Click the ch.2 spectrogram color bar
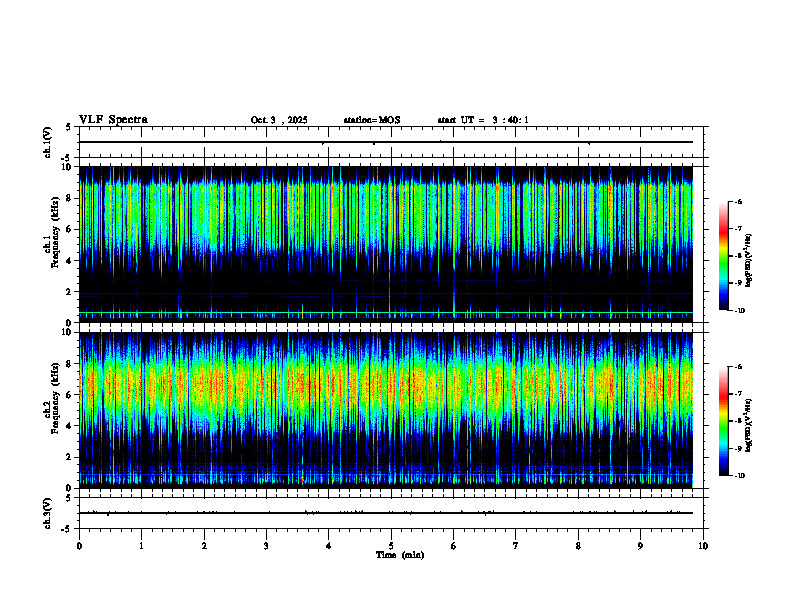 pyautogui.click(x=723, y=421)
